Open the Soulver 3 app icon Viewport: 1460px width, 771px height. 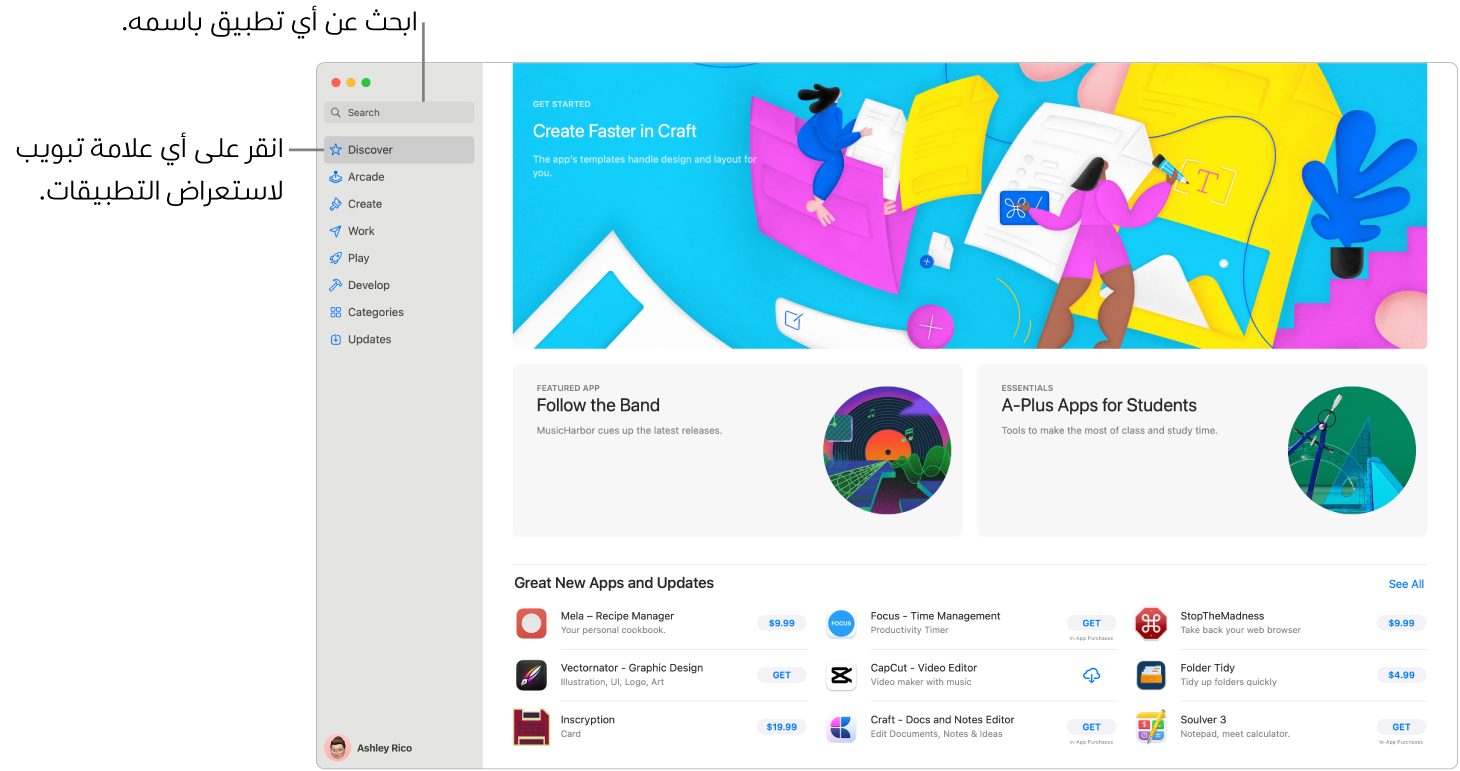(x=1151, y=727)
